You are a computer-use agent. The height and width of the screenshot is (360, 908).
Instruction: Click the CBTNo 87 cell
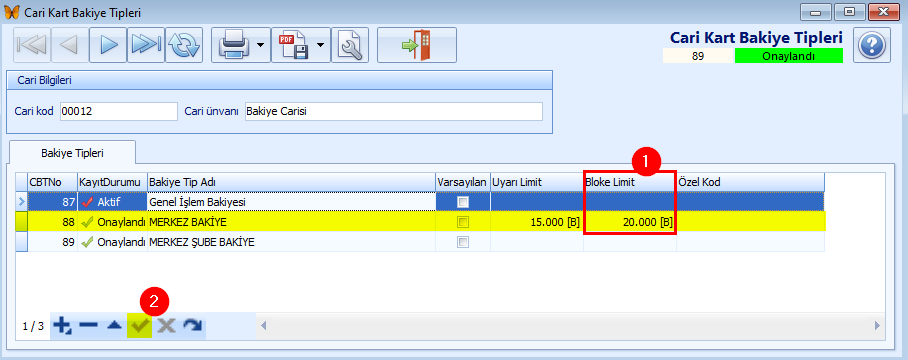coord(53,202)
